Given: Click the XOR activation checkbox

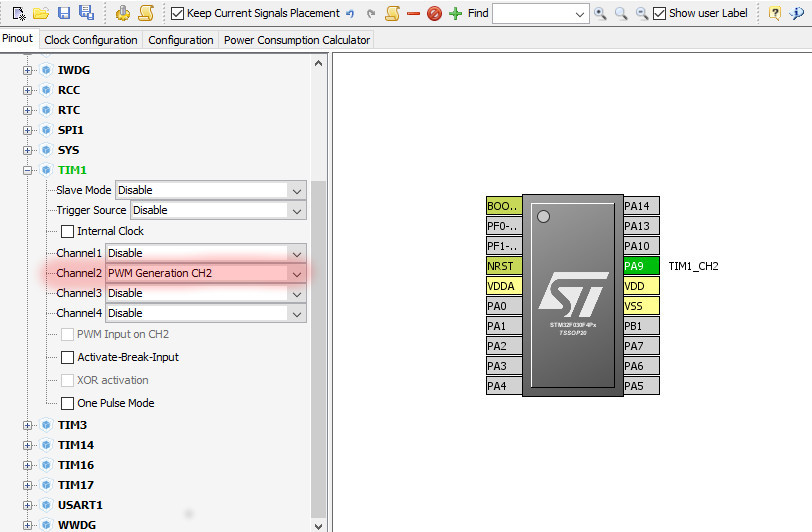Looking at the screenshot, I should [x=67, y=380].
